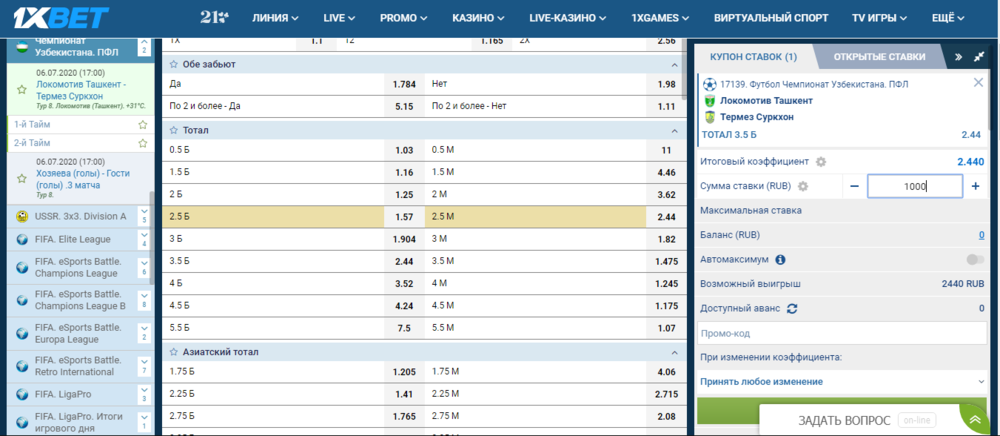Screen dimensions: 1000x436
Task: Collapse the Тотал section
Action: (x=673, y=131)
